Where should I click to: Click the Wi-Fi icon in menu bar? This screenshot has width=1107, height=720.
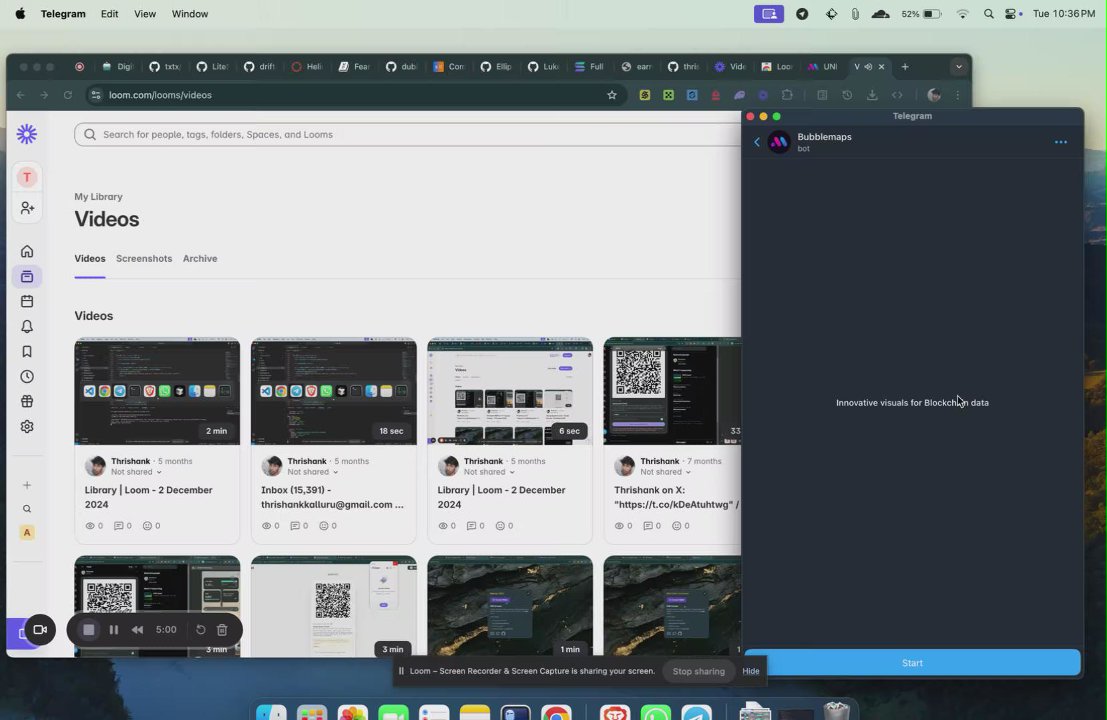962,14
